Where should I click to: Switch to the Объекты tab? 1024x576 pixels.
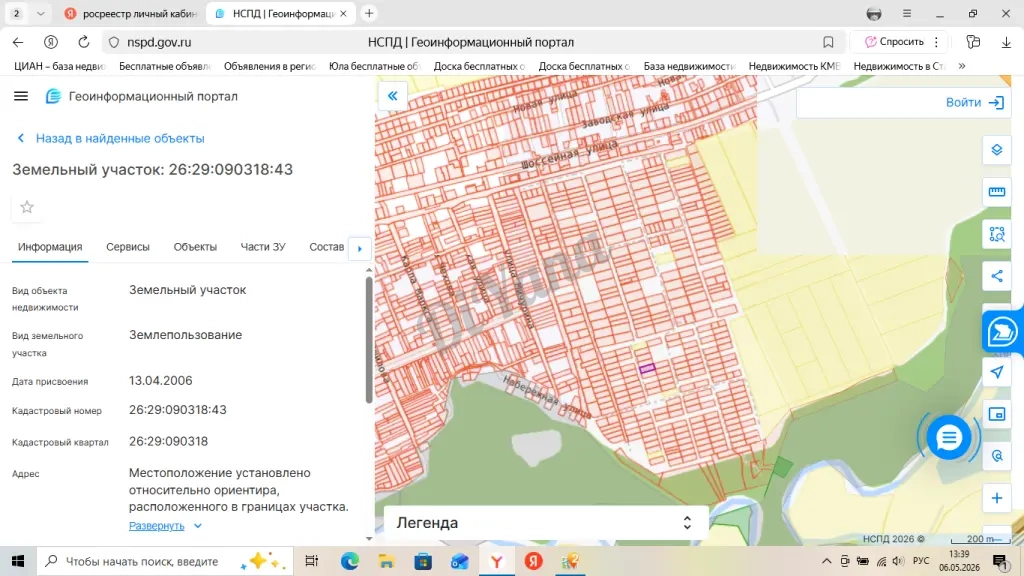(x=195, y=247)
